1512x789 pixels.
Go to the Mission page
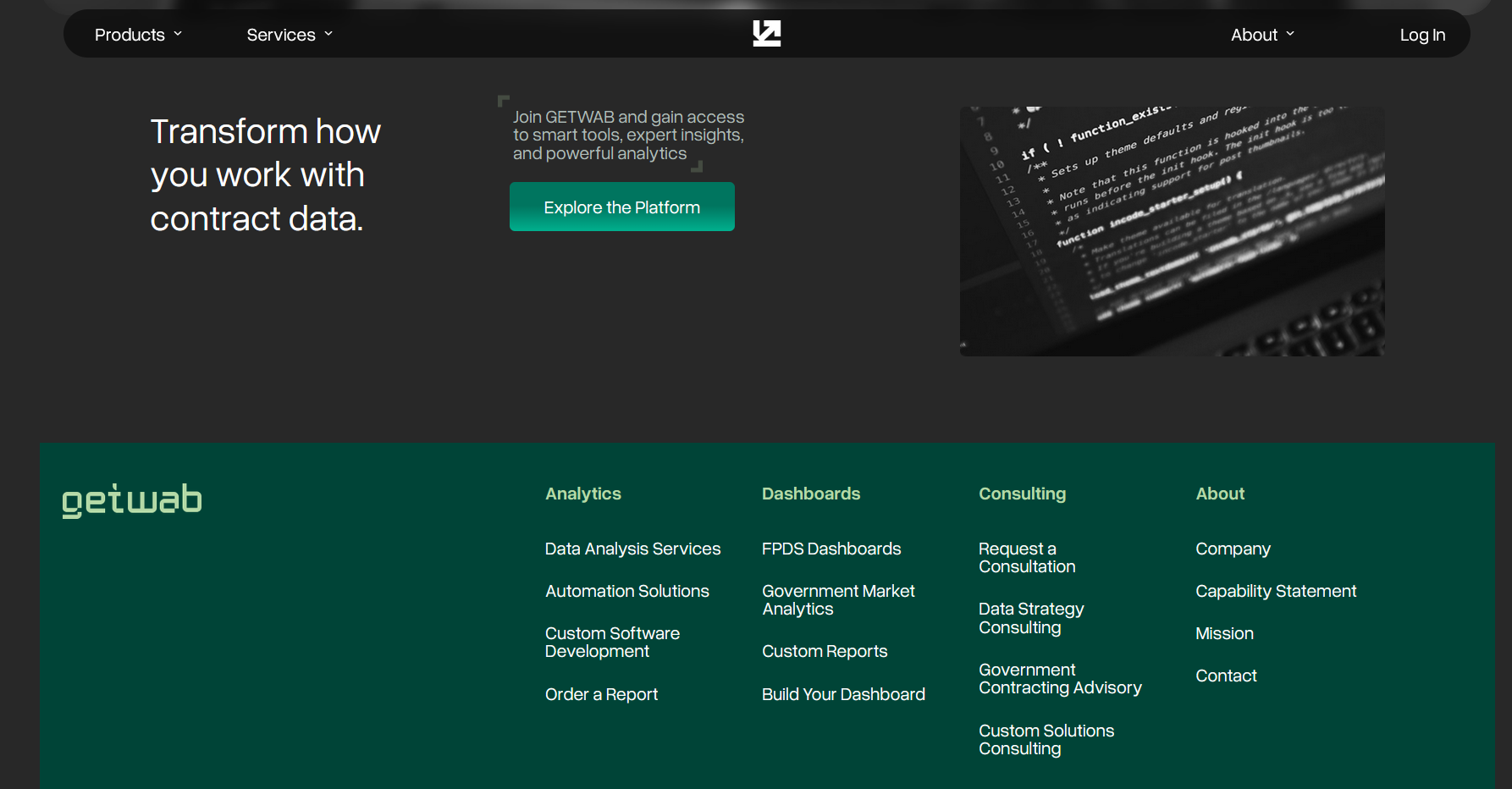coord(1224,633)
